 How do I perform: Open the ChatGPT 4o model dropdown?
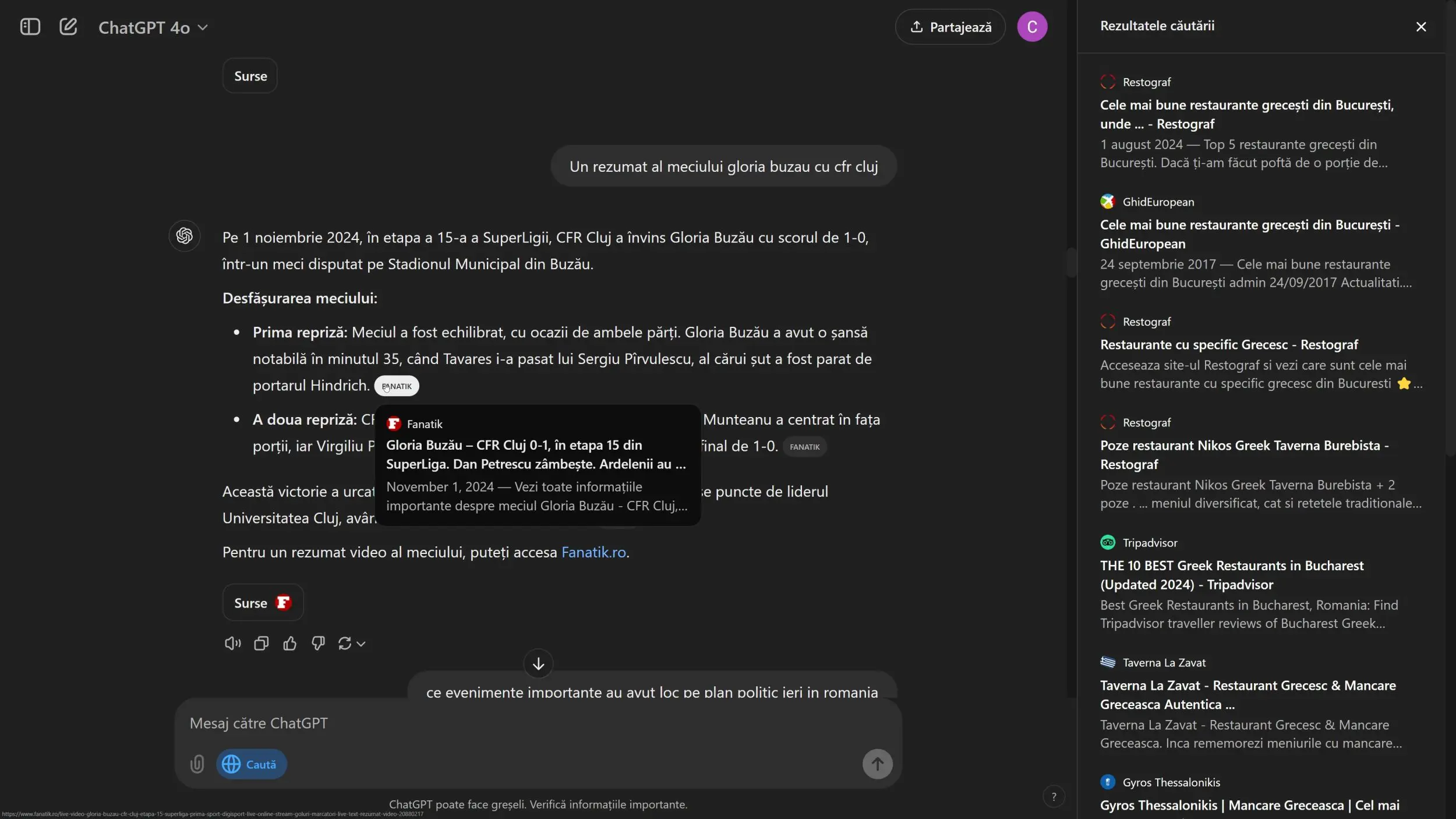coord(153,27)
